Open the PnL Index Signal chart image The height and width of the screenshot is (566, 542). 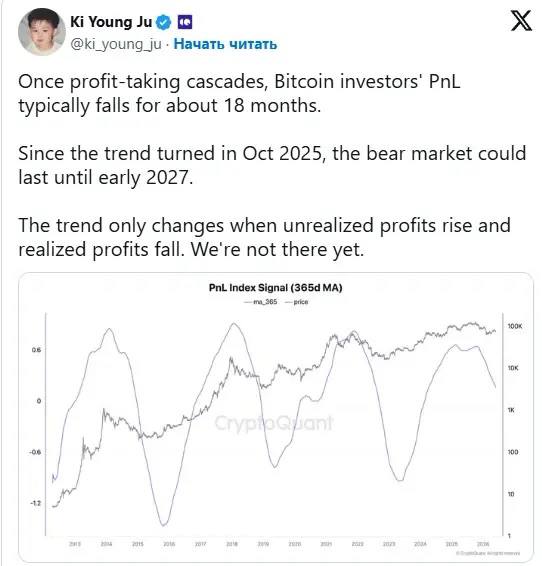click(x=276, y=417)
